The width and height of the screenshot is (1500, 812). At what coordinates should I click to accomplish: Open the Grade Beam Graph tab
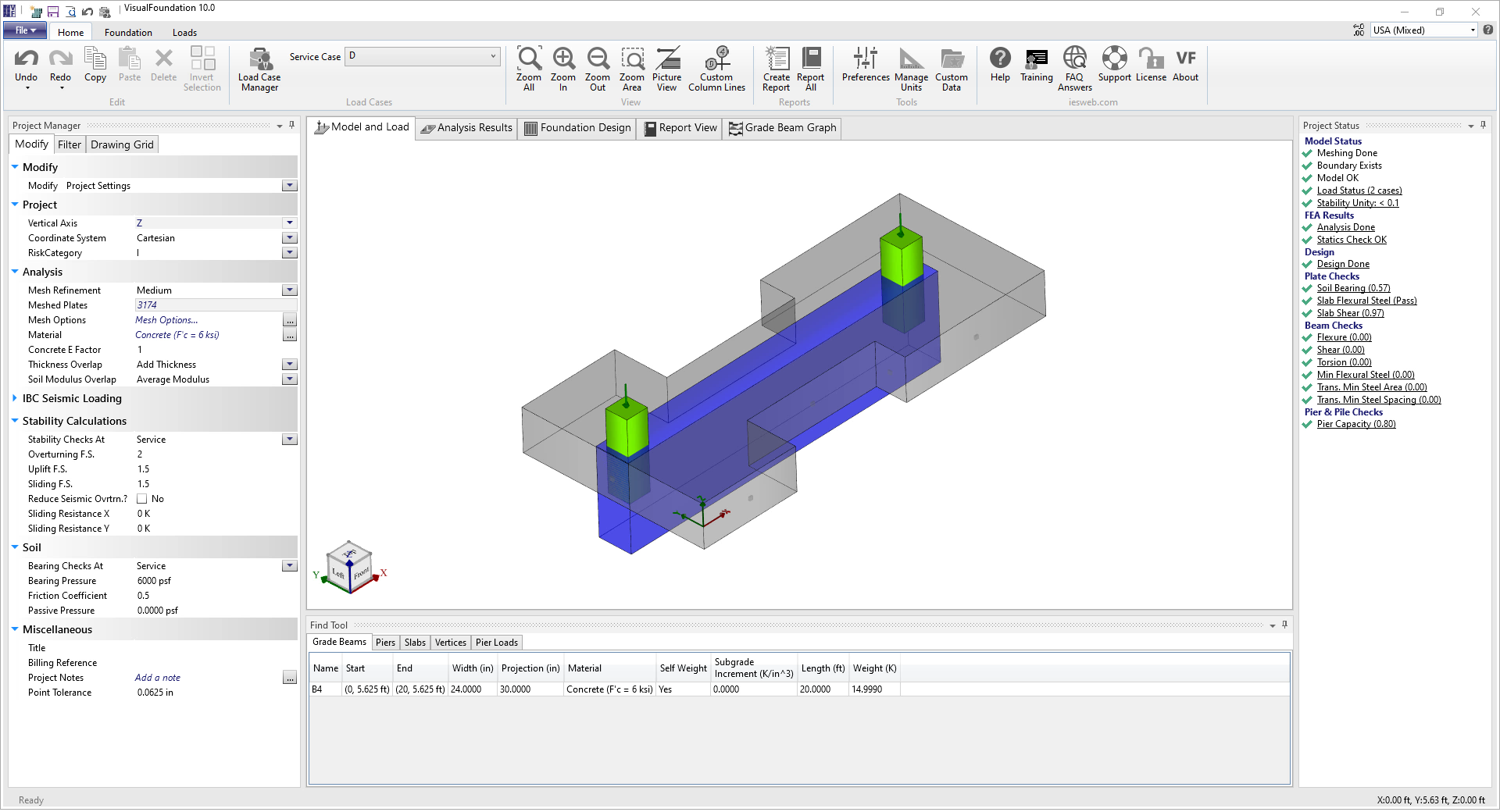(x=782, y=128)
